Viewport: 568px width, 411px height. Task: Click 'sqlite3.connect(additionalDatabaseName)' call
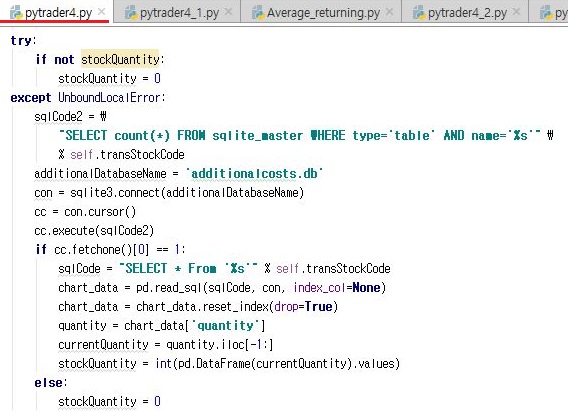(187, 193)
